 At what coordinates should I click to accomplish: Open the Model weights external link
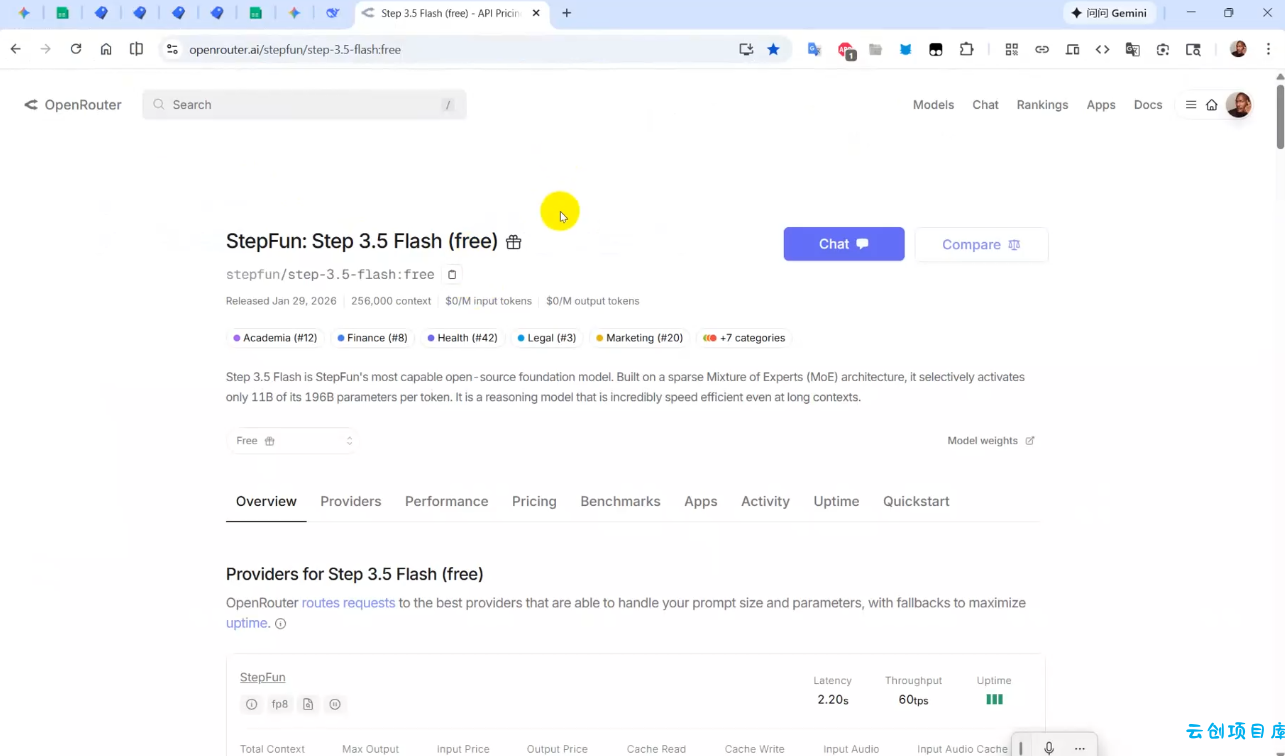tap(990, 441)
